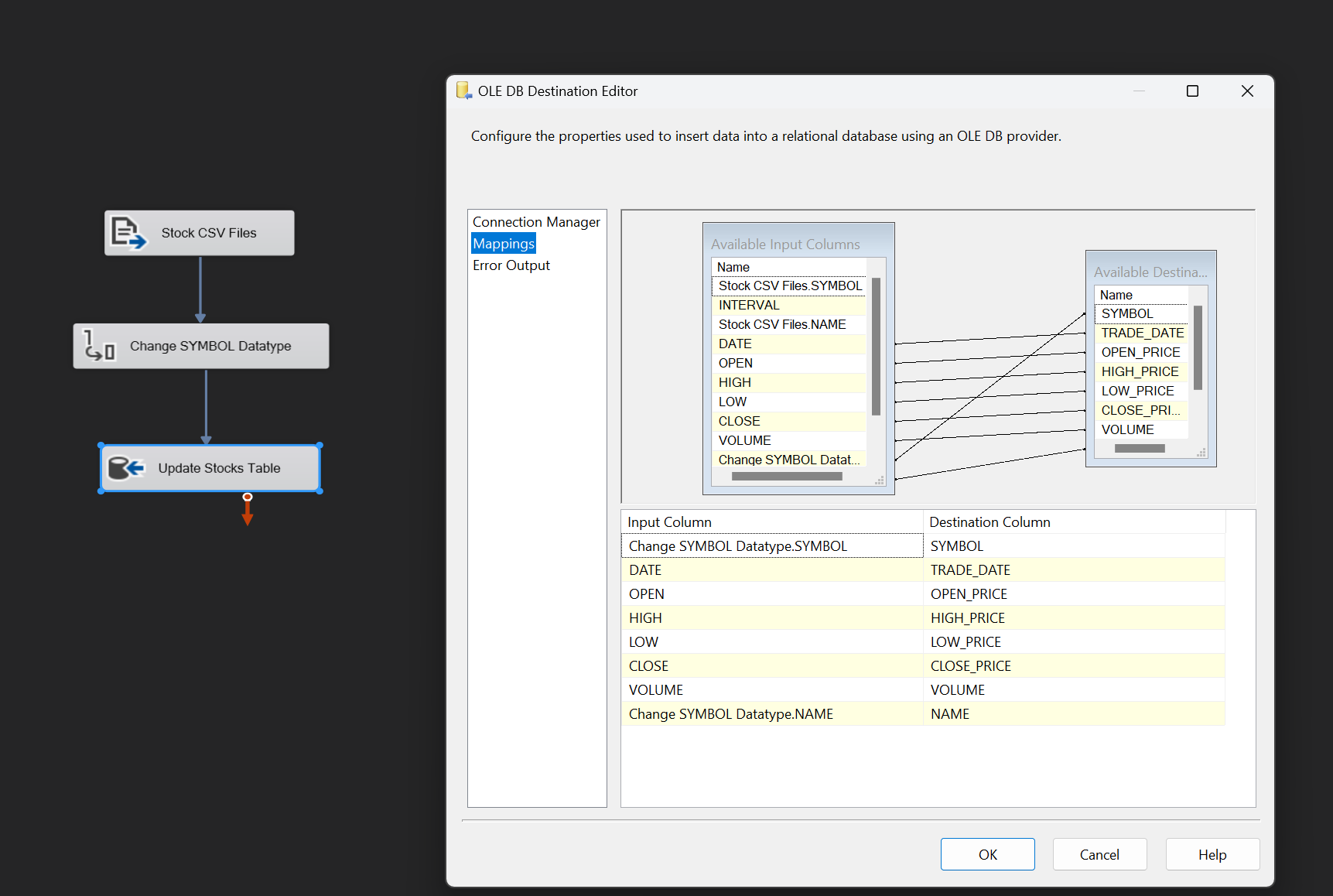Viewport: 1333px width, 896px height.
Task: Cancel the destination editor changes
Action: pos(1099,854)
